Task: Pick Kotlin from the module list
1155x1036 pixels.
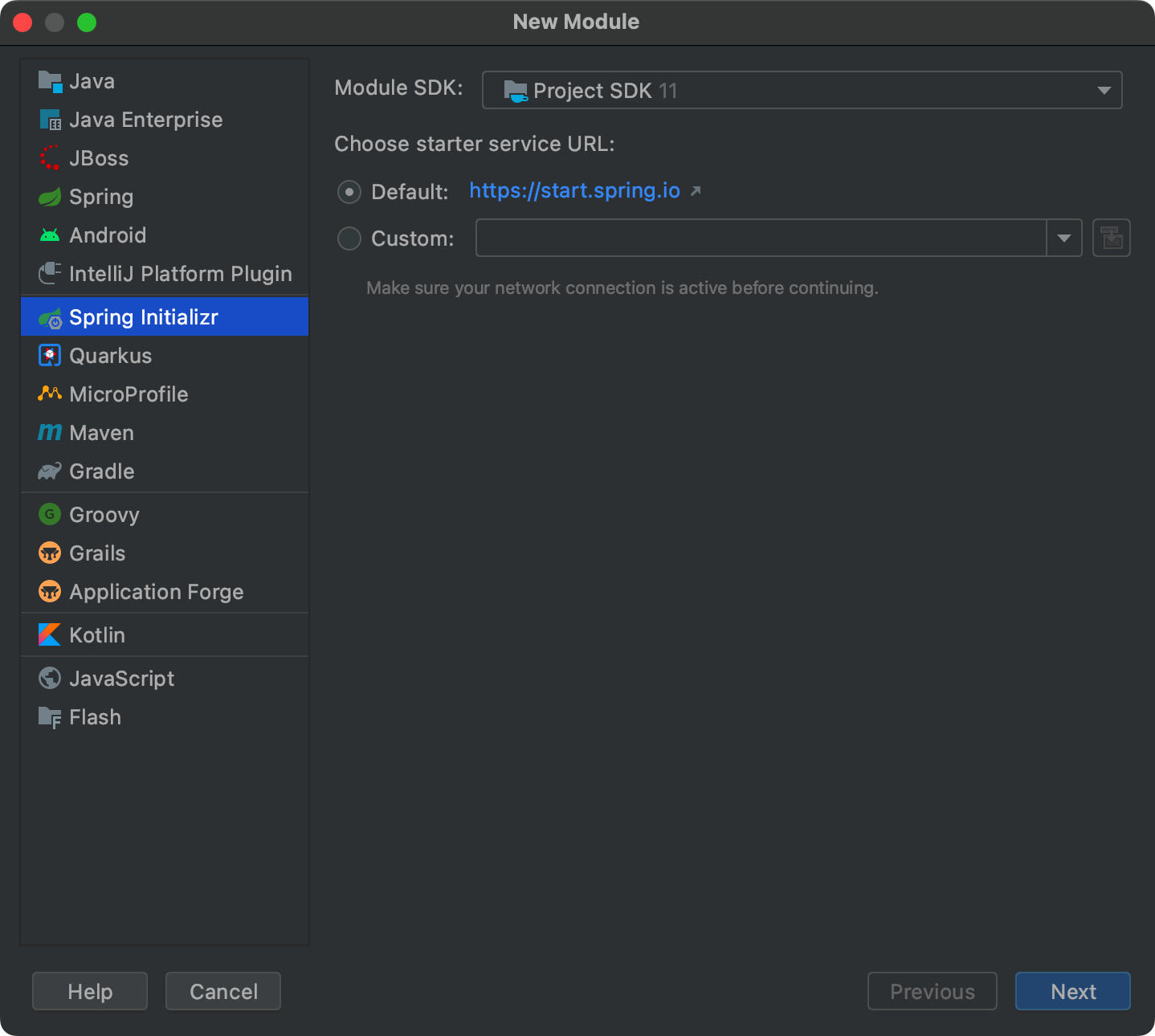Action: pyautogui.click(x=165, y=635)
